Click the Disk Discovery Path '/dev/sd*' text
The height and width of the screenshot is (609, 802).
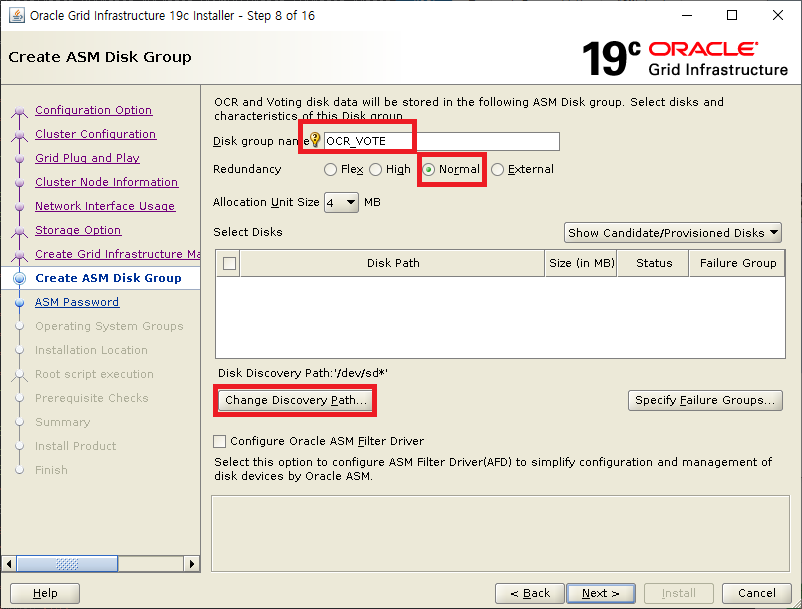(303, 373)
